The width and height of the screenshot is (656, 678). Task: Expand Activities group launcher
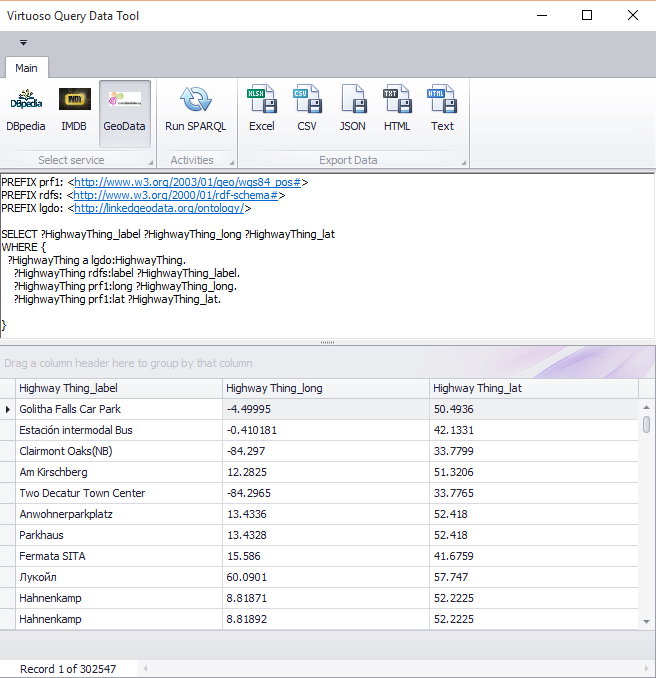[x=231, y=163]
